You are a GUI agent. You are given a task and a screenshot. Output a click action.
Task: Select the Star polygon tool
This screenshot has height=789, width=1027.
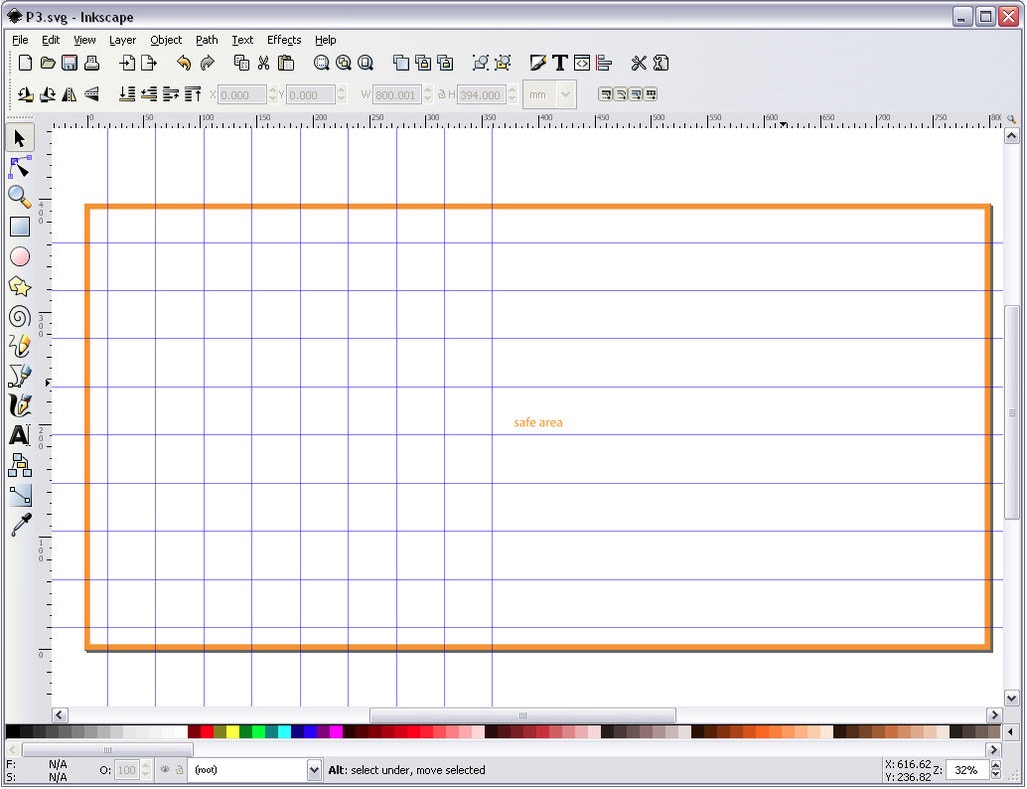20,286
